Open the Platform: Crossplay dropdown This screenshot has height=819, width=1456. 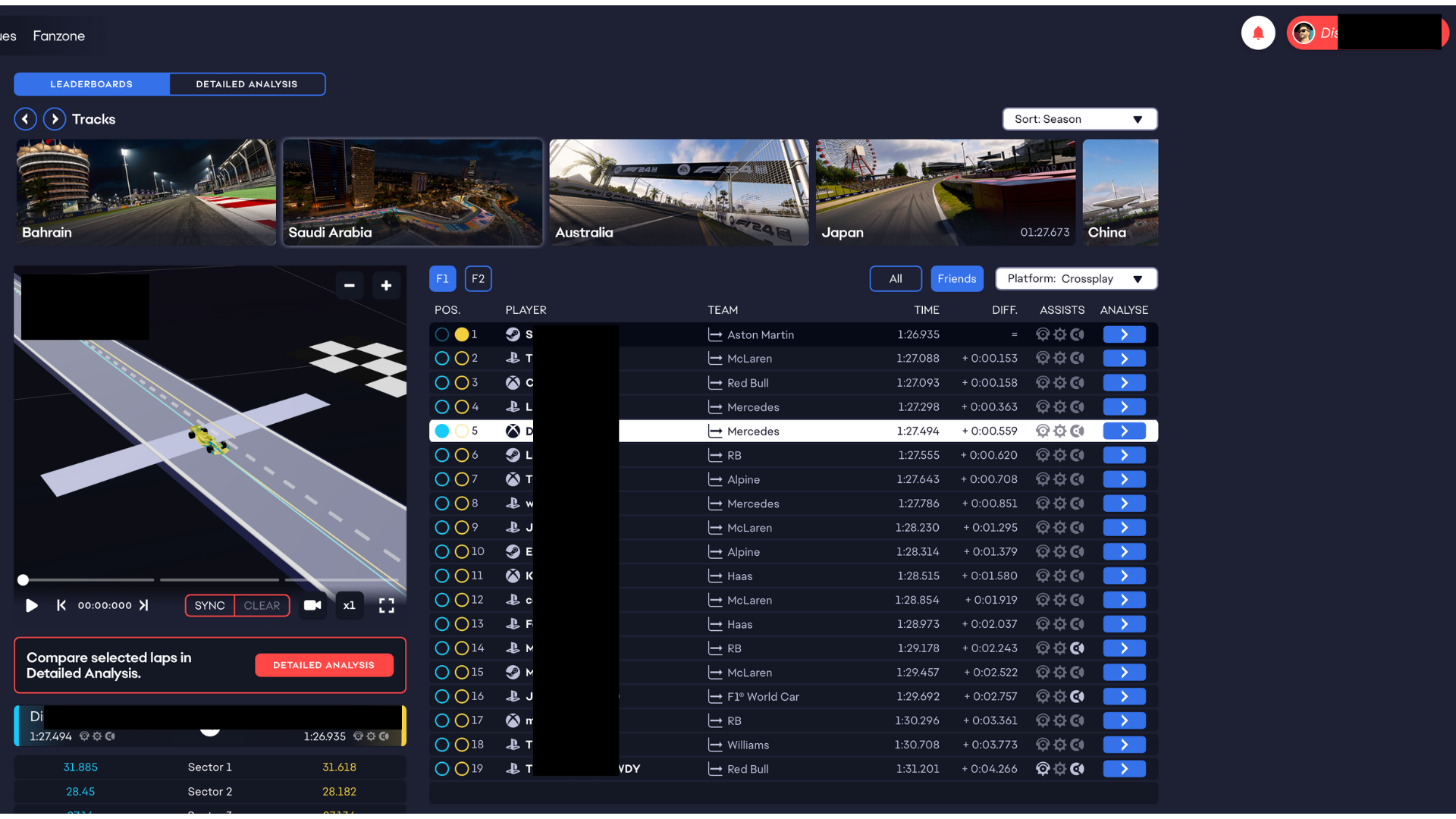1075,278
